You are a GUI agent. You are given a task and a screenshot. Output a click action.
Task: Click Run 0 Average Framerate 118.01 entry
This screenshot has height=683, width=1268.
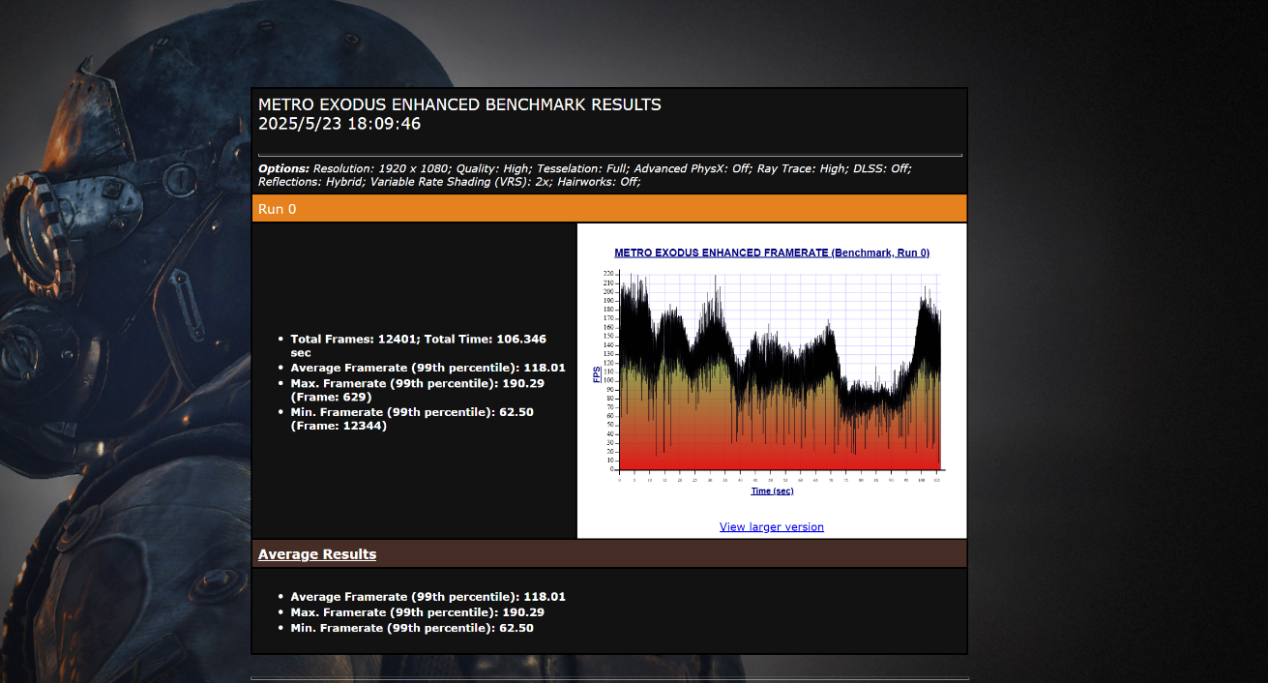[428, 368]
